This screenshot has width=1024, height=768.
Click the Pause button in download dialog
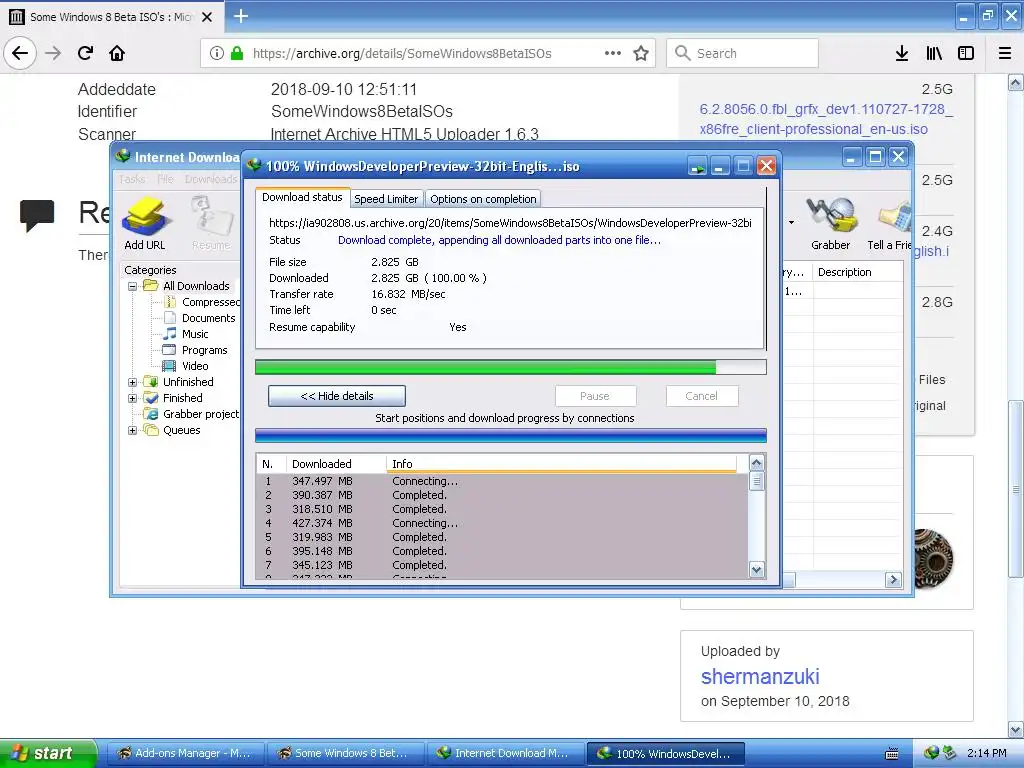click(x=595, y=396)
